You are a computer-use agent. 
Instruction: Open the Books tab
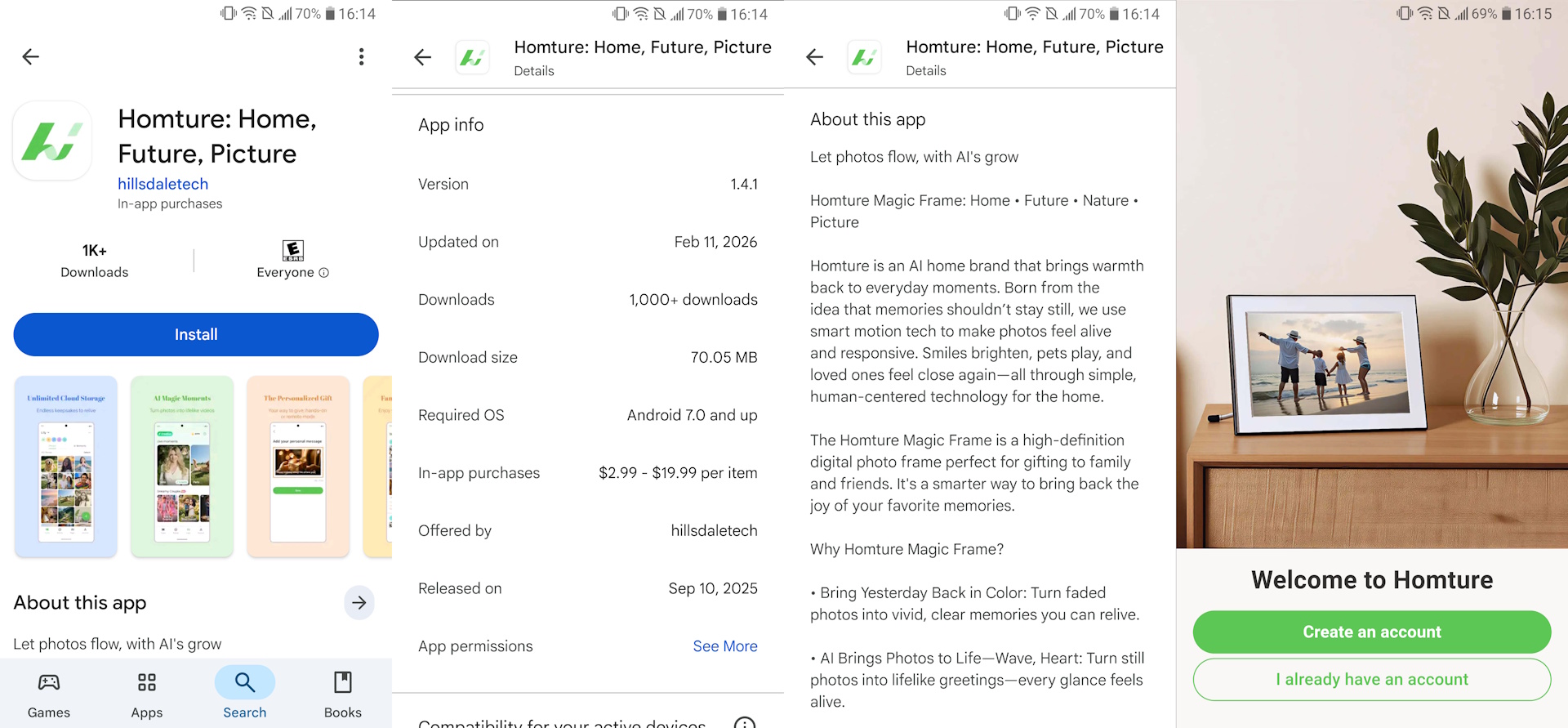[x=343, y=695]
